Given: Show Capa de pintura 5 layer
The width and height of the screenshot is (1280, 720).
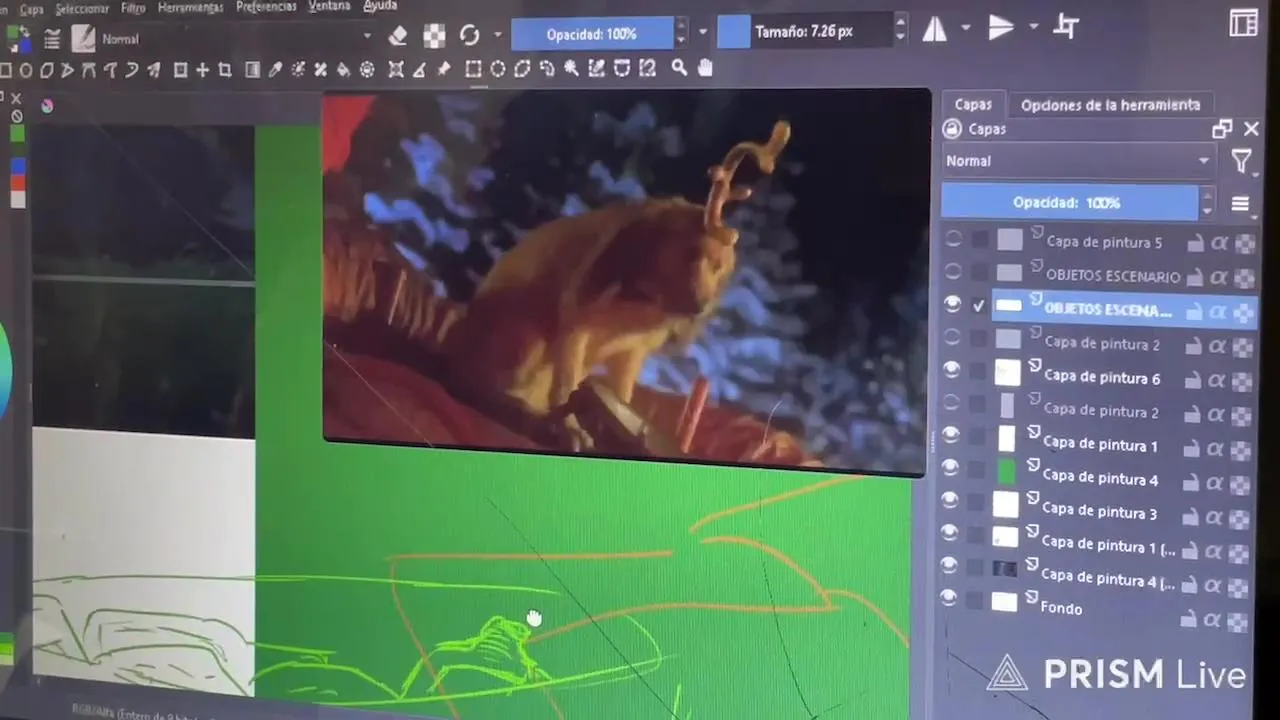Looking at the screenshot, I should point(953,239).
